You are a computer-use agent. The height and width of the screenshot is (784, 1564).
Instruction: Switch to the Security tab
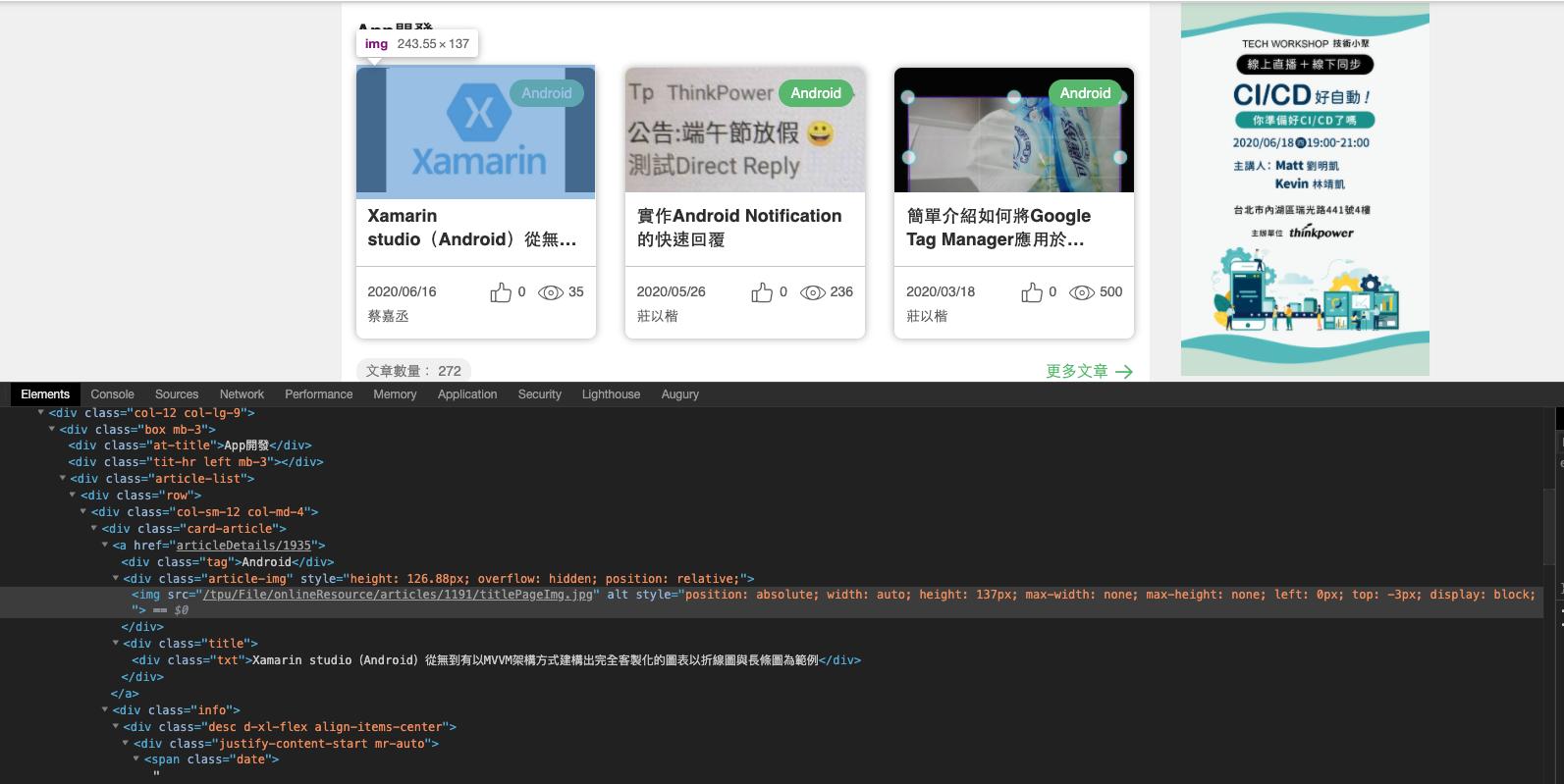(x=539, y=394)
